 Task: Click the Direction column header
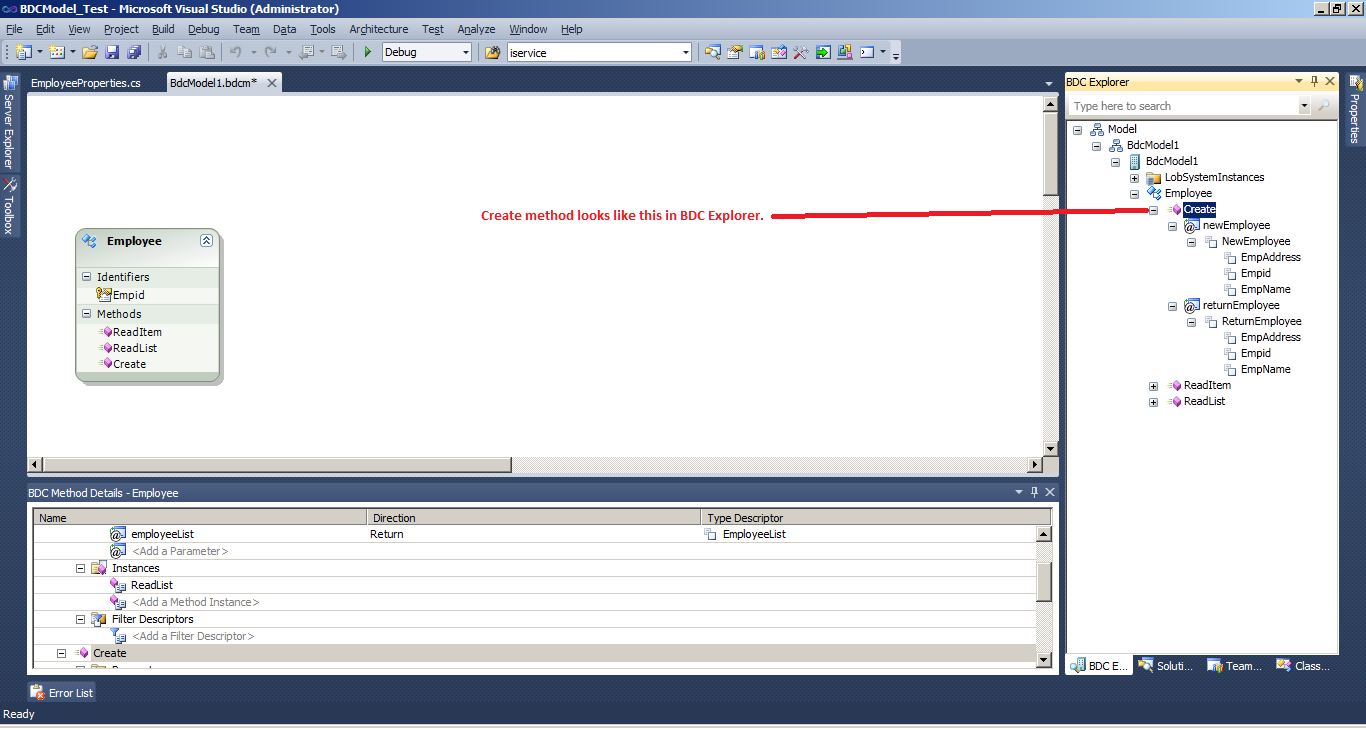click(x=534, y=518)
